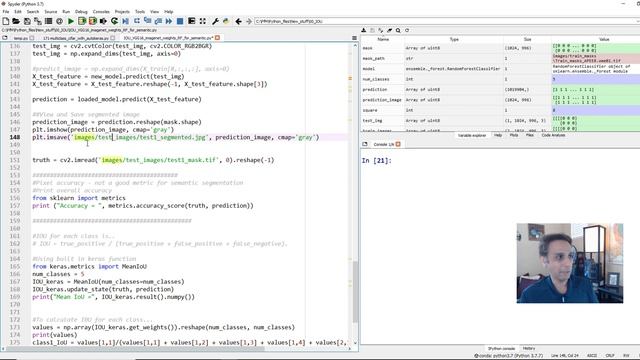Open editor pane options hamburger menu
This screenshot has width=640, height=360.
354,38
